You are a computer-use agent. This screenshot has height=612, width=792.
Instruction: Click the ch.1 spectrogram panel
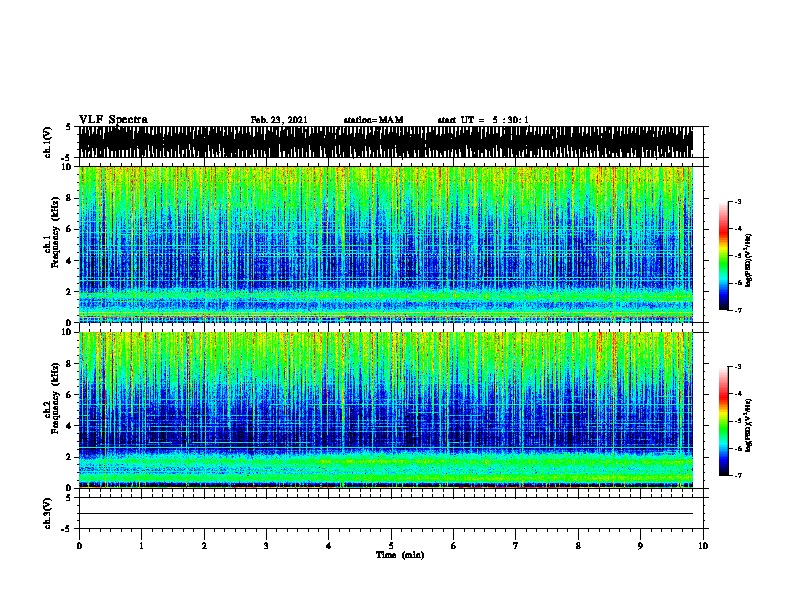tap(386, 244)
